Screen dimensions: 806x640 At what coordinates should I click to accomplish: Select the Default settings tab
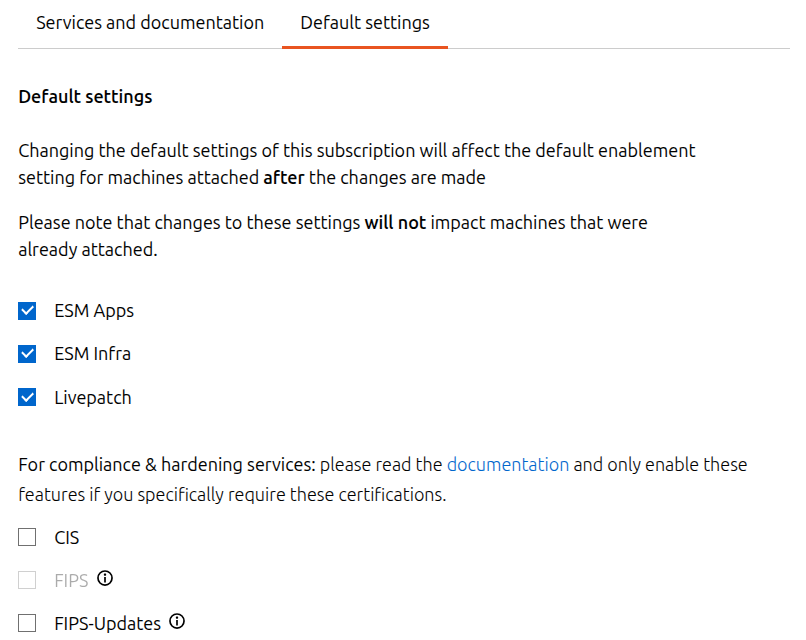[x=364, y=22]
